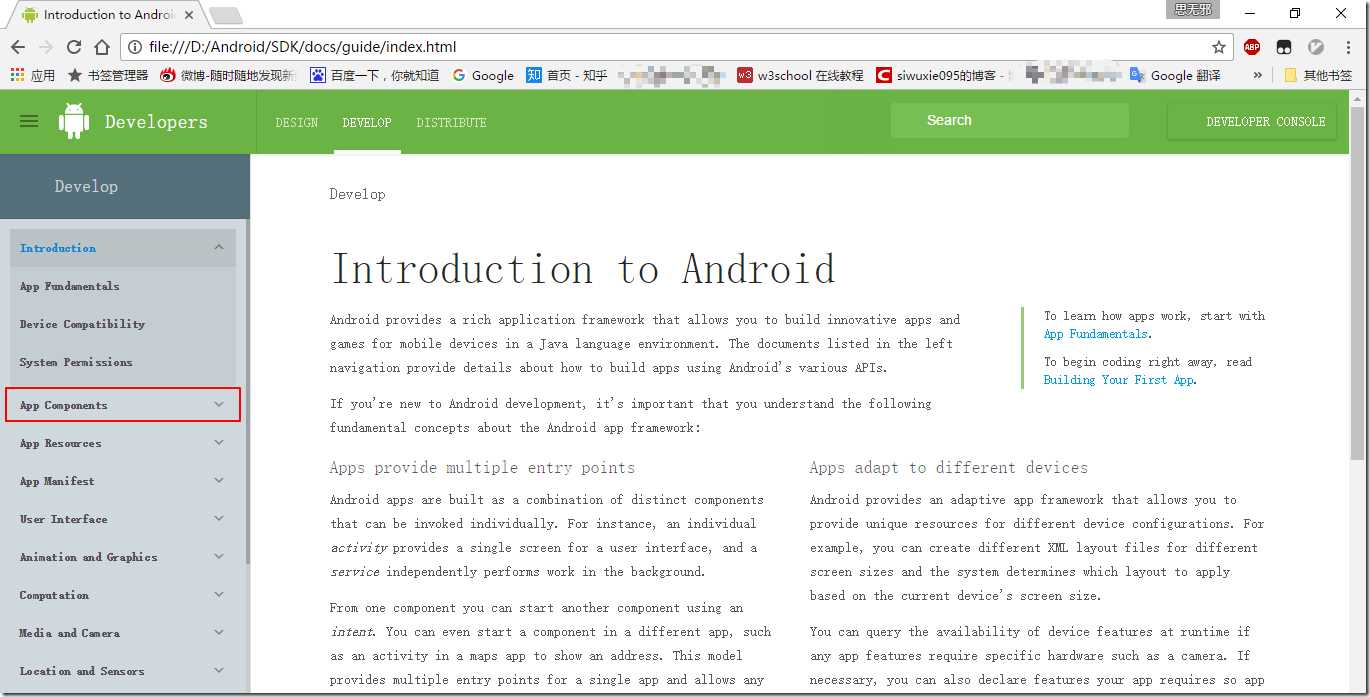
Task: Click the User Interface label text
Action: coord(63,519)
